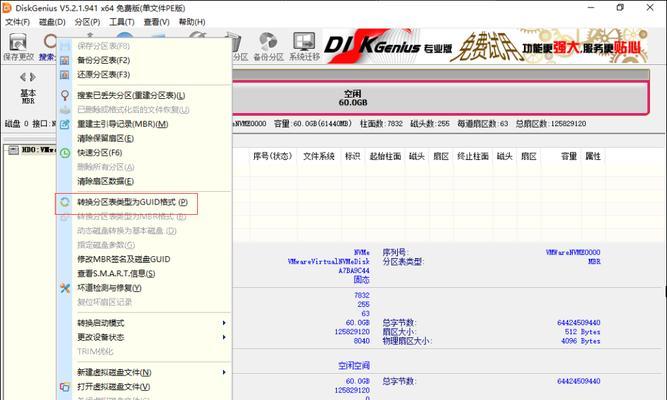Click the 总扇区数:125829120 info text

click(551, 124)
